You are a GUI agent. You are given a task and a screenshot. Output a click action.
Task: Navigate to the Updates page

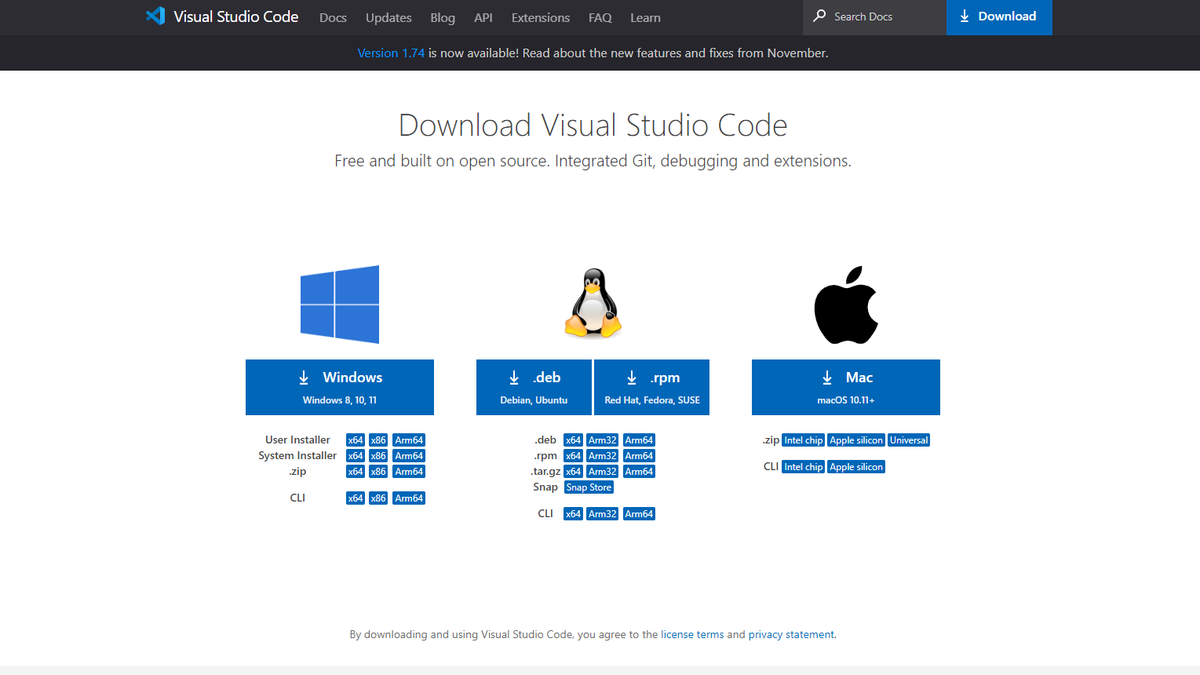388,17
